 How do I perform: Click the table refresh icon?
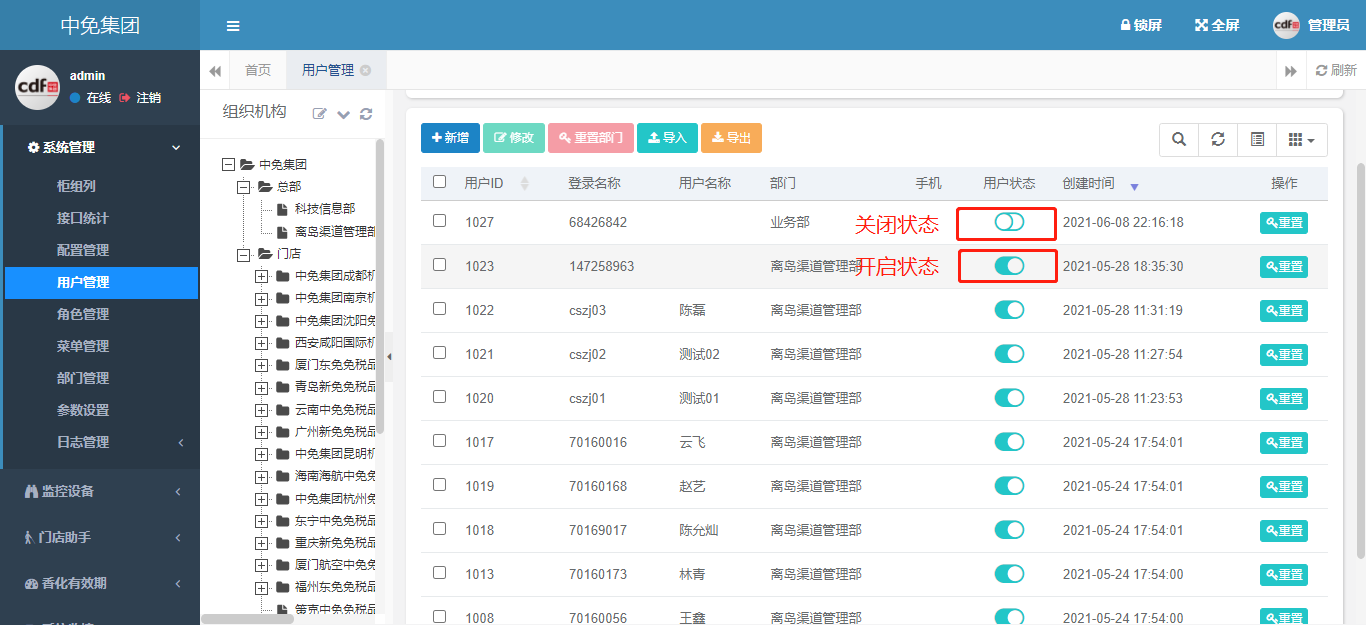1218,139
